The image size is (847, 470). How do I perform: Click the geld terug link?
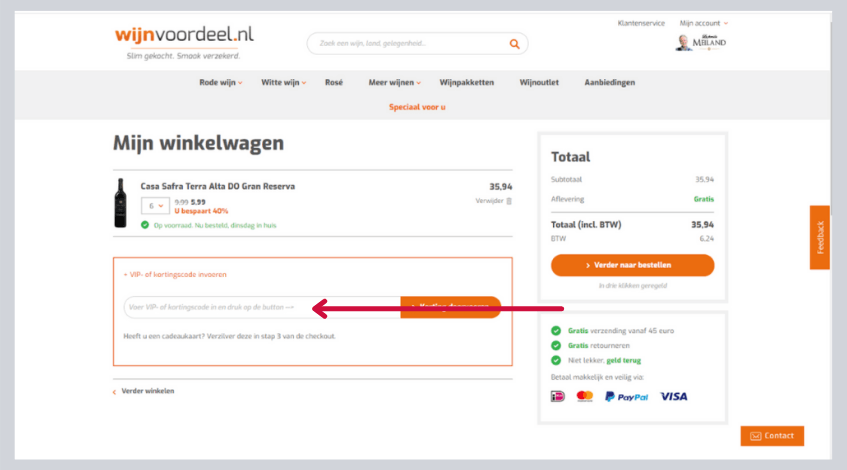[623, 360]
